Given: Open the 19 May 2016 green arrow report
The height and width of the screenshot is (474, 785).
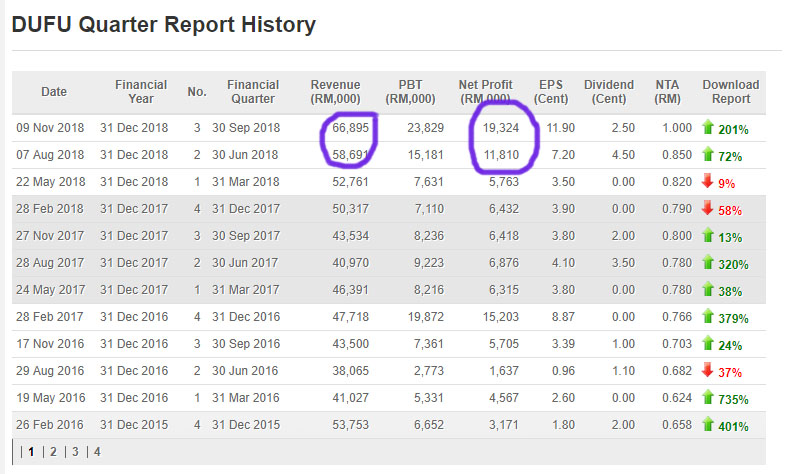Looking at the screenshot, I should point(707,397).
